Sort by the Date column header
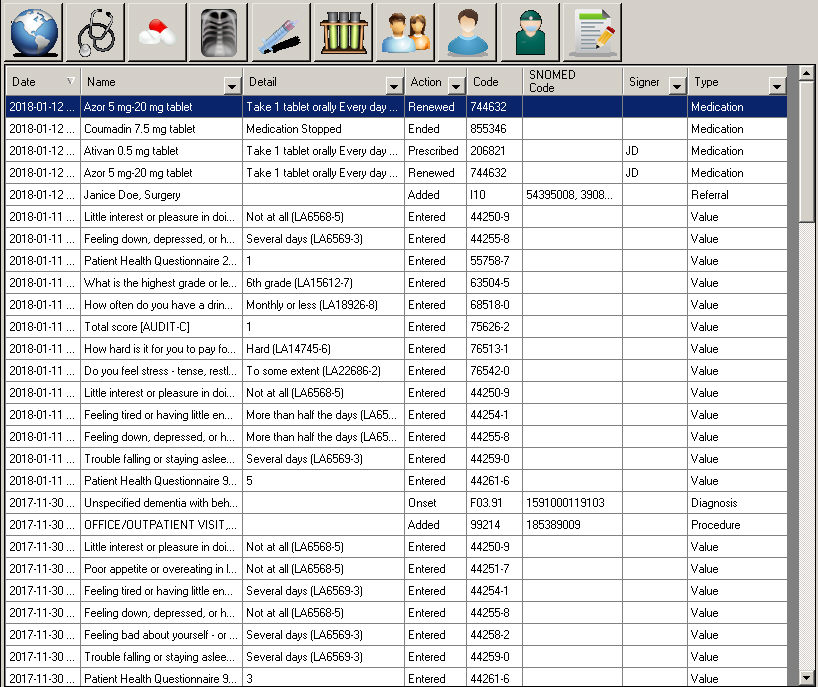Screen dimensions: 818x687 pos(43,82)
